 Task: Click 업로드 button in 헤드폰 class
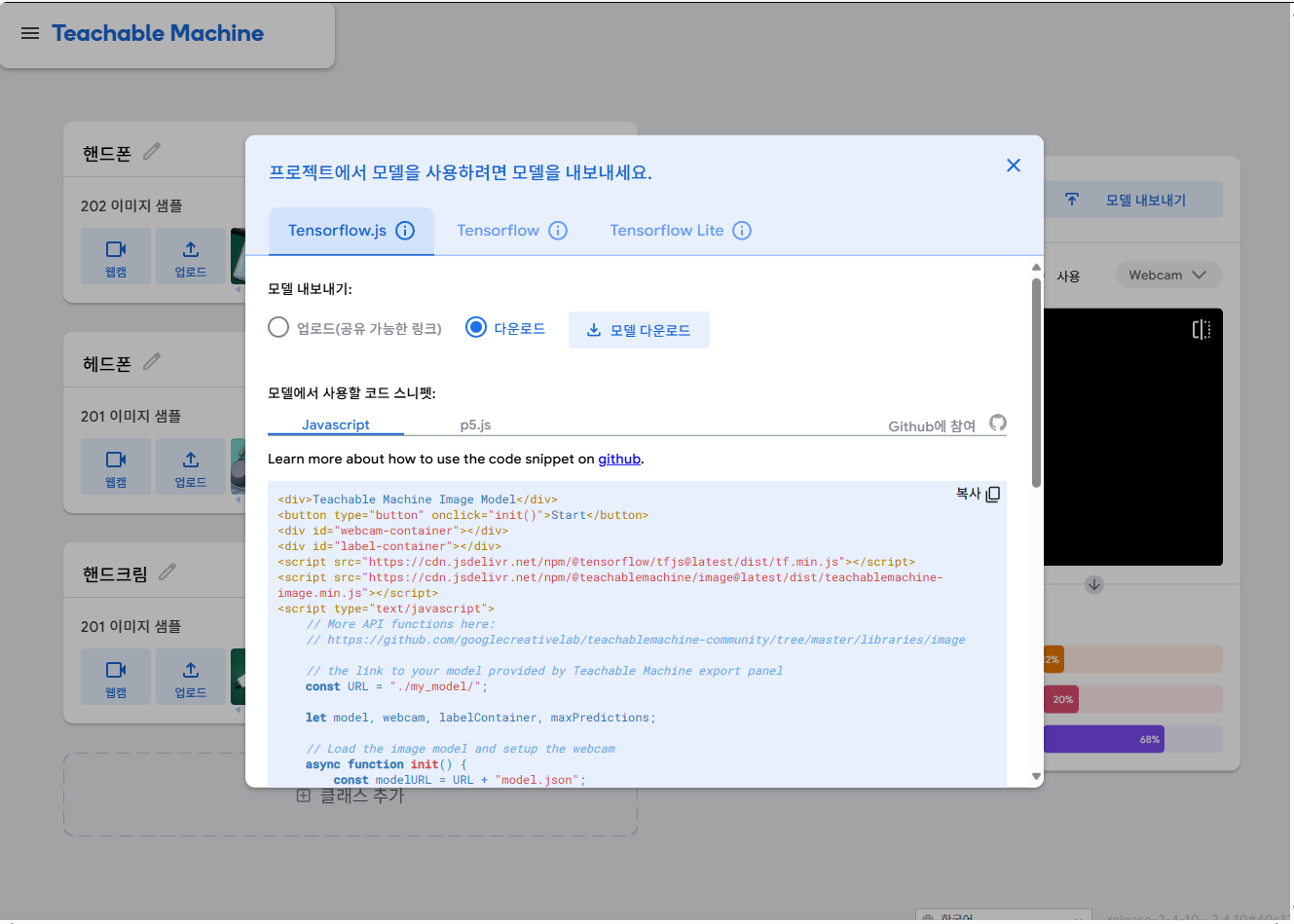[191, 466]
